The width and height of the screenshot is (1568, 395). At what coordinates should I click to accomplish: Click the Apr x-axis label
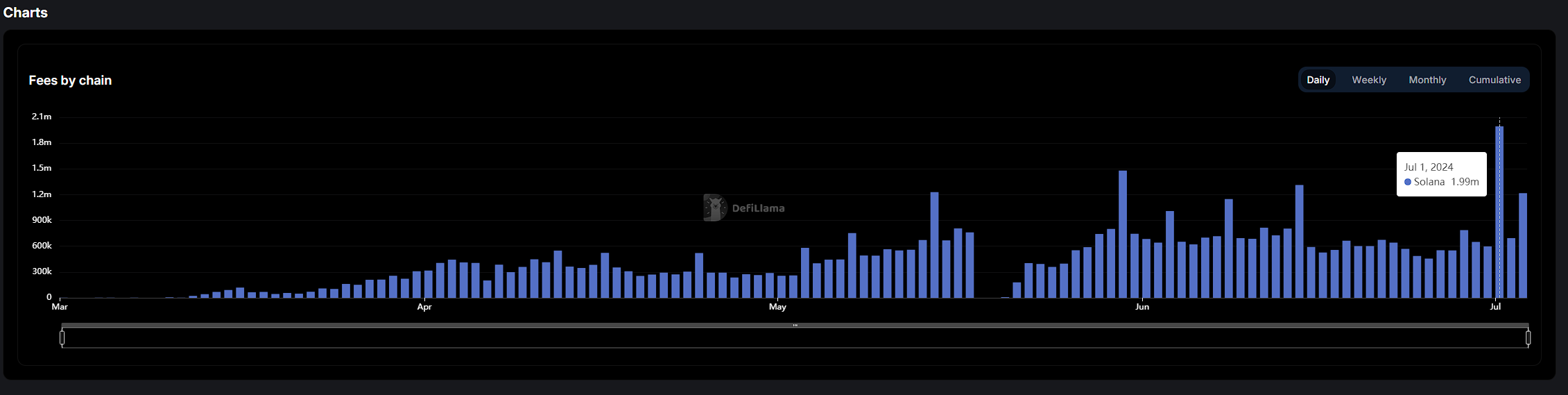pyautogui.click(x=424, y=307)
